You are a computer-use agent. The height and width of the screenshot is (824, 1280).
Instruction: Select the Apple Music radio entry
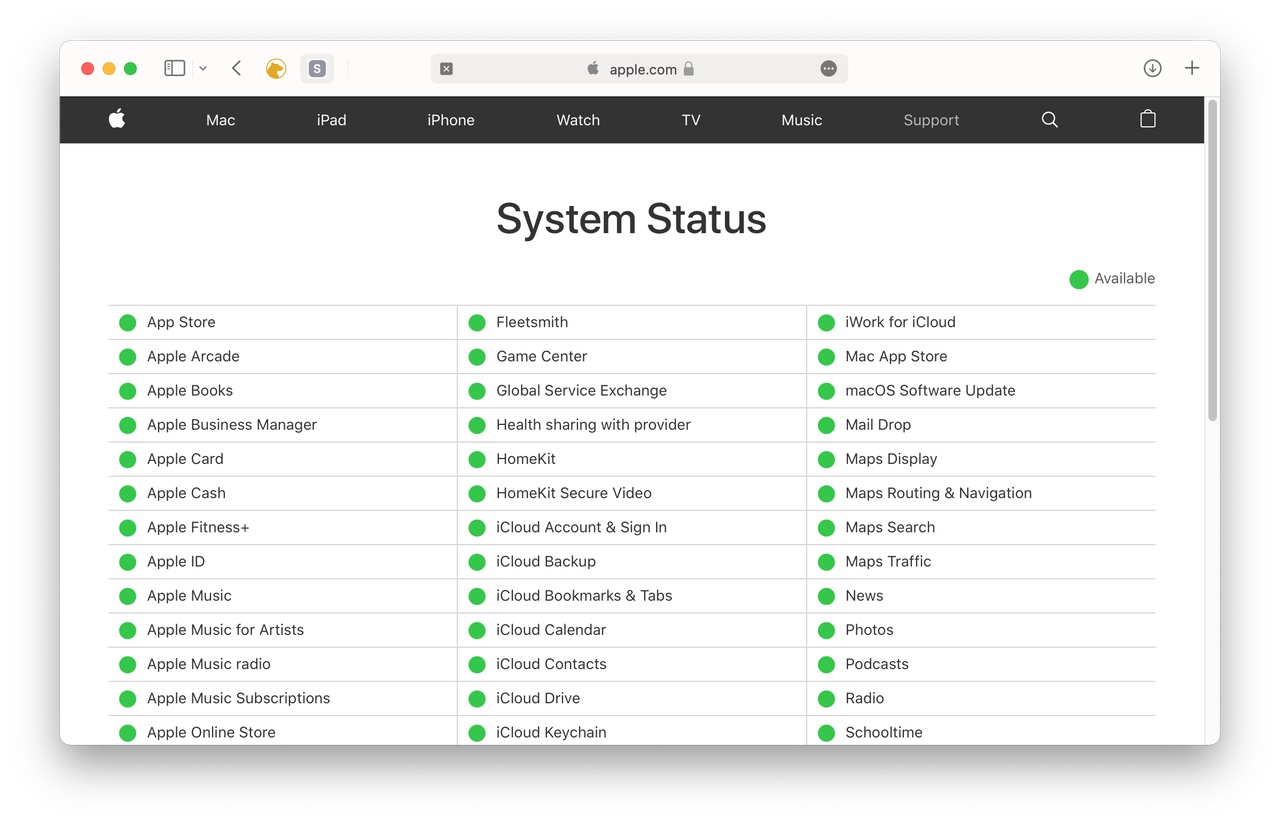(209, 664)
